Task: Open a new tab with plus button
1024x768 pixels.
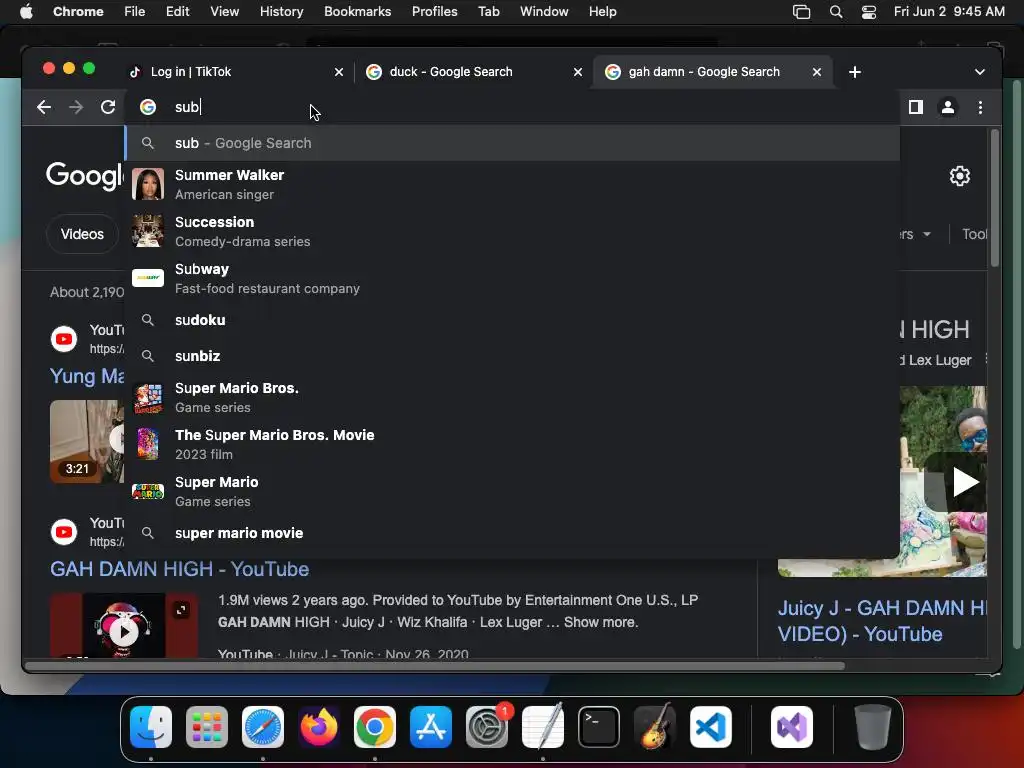Action: (855, 72)
